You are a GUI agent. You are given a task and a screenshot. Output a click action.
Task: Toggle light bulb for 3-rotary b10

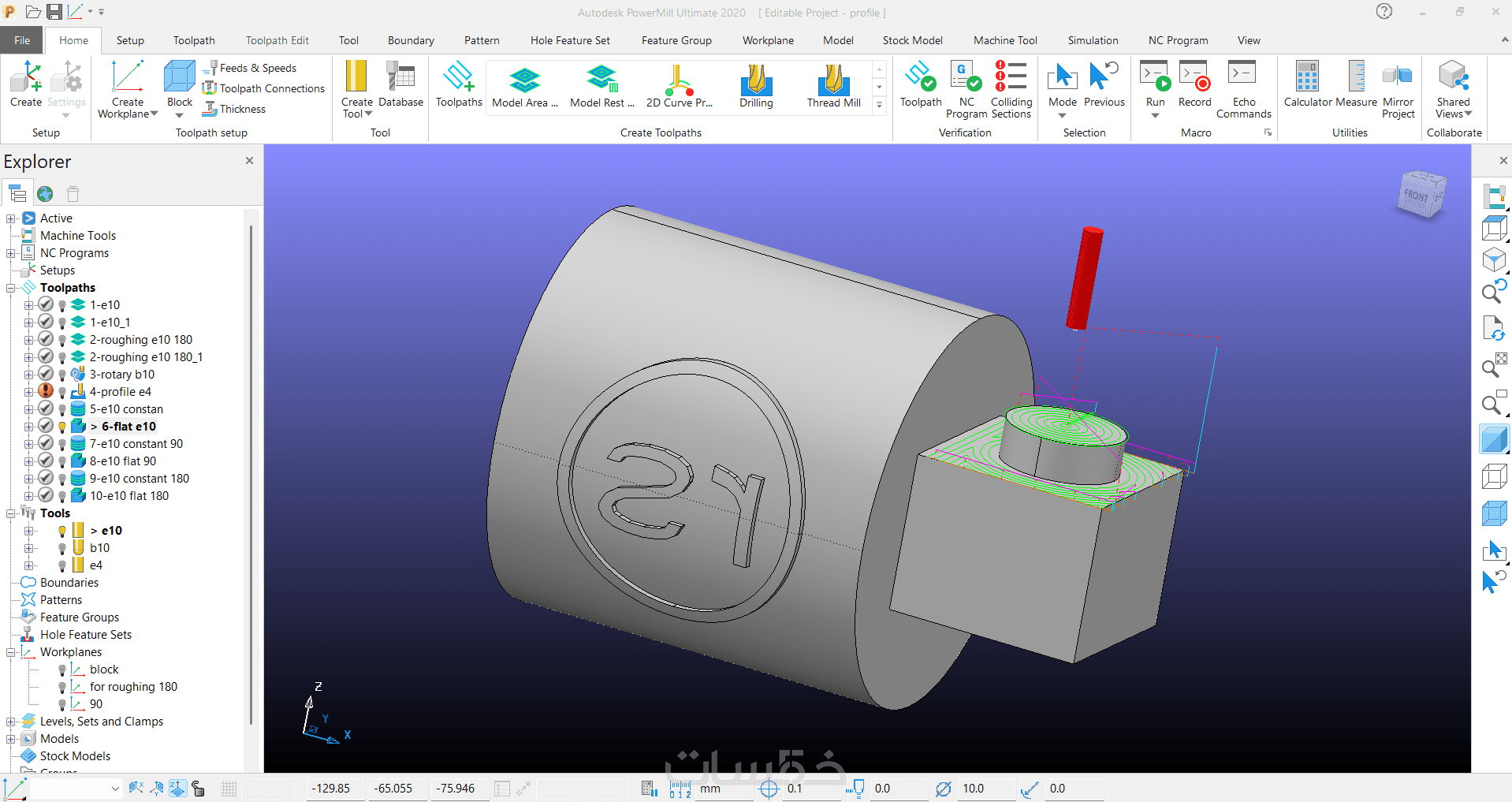[62, 375]
